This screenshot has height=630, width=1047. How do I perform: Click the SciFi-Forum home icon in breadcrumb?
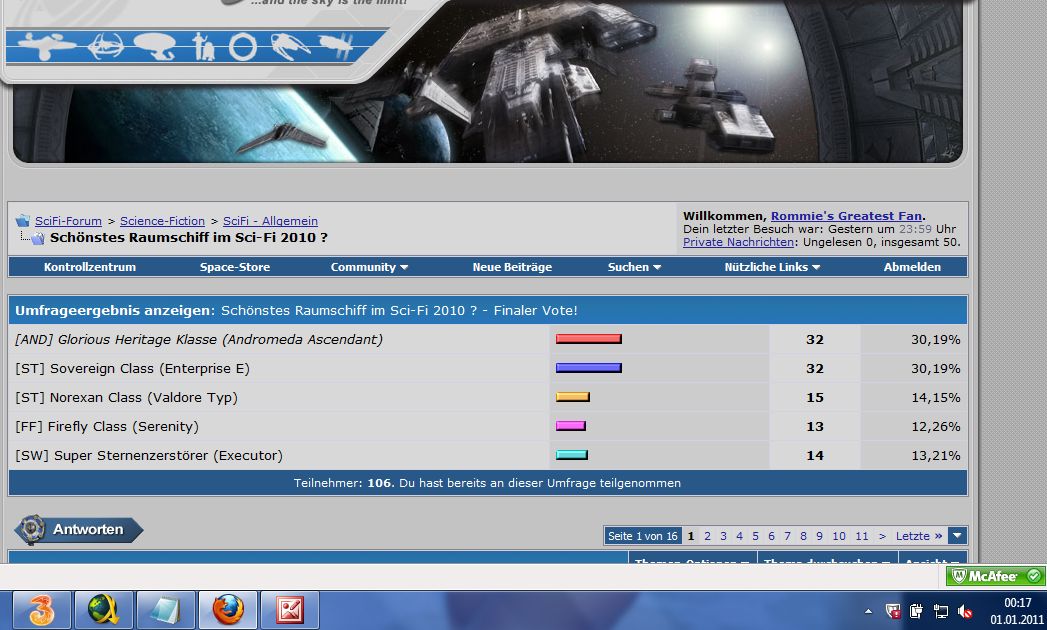coord(22,221)
